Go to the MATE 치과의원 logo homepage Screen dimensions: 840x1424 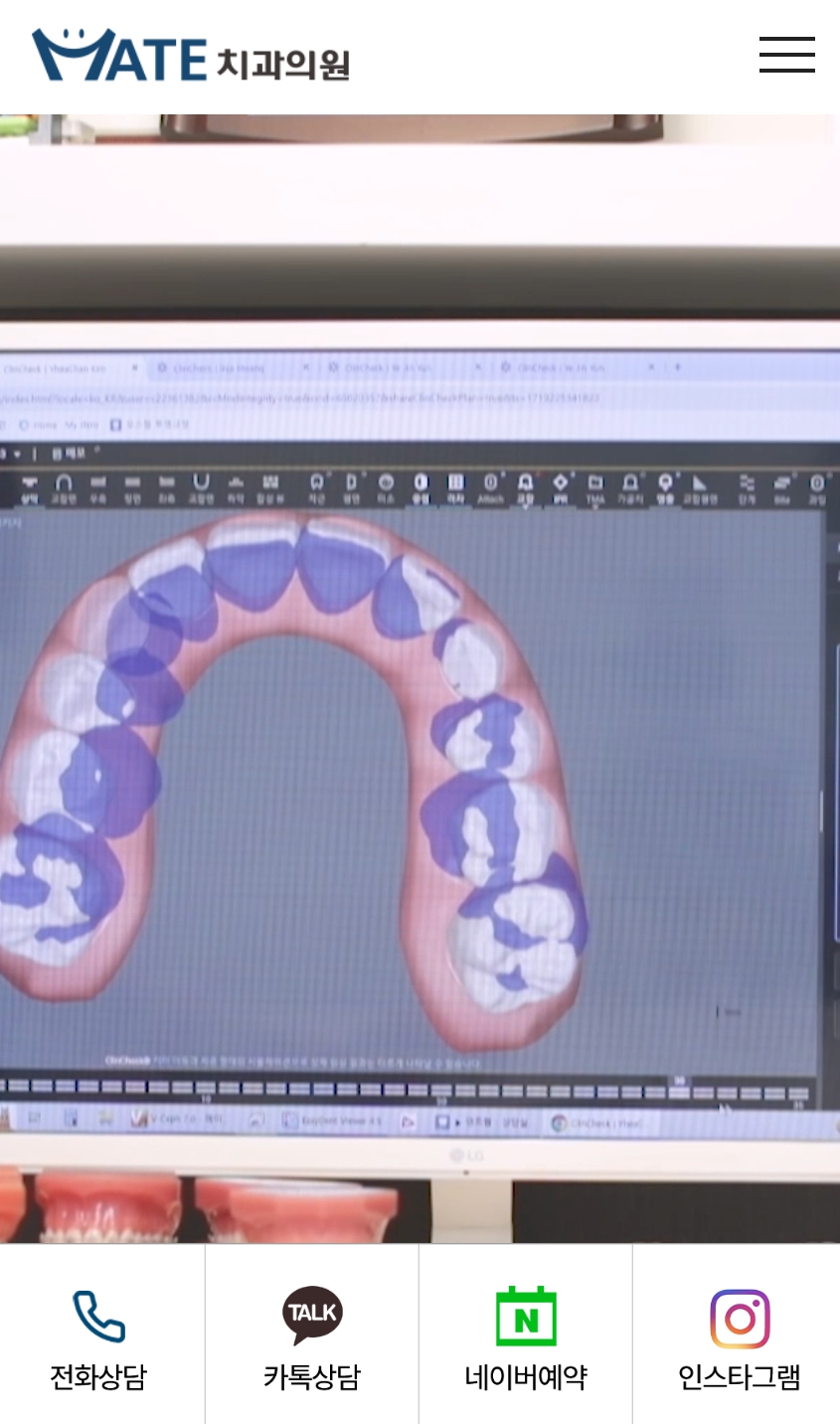[191, 56]
